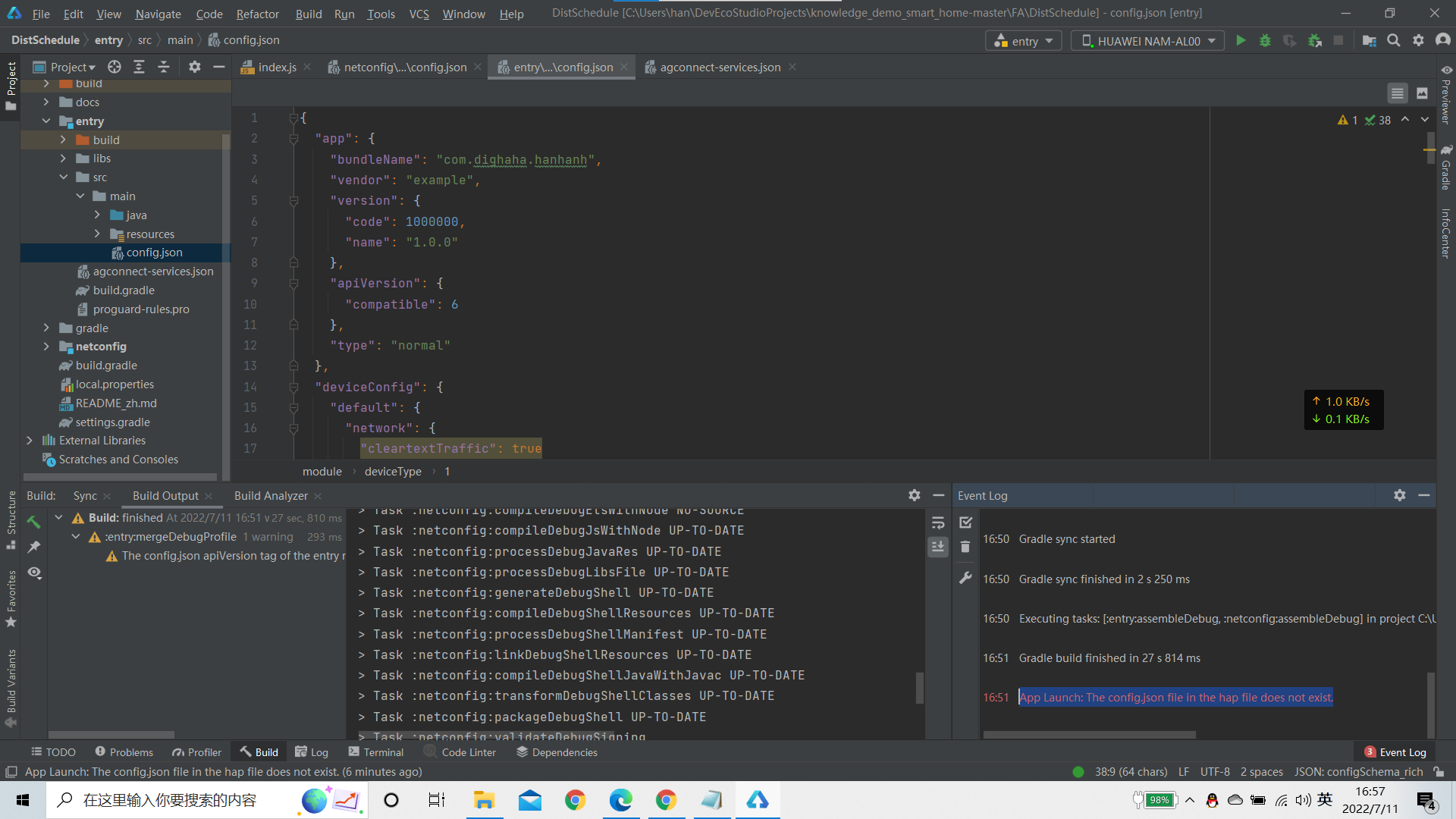Open the Sync build tab
This screenshot has height=819, width=1456.
(85, 496)
